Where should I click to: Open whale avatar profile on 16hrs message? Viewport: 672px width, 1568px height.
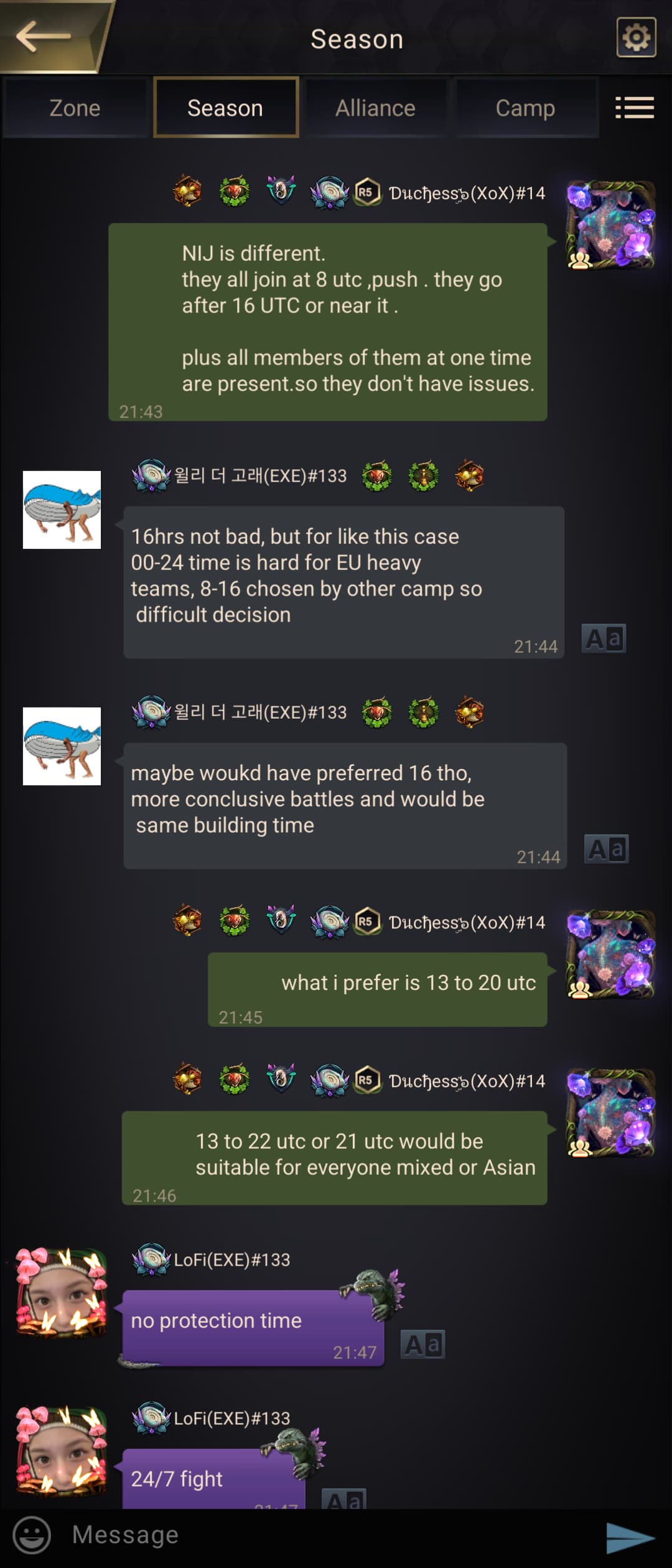pos(62,510)
